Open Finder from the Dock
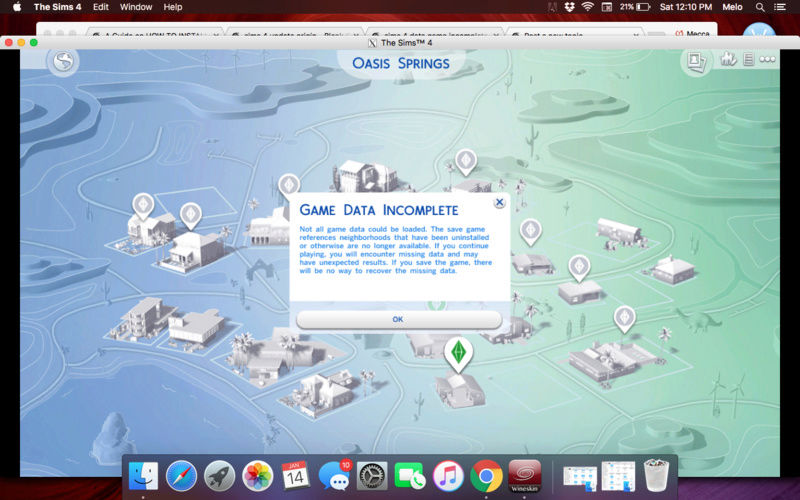 [x=143, y=476]
